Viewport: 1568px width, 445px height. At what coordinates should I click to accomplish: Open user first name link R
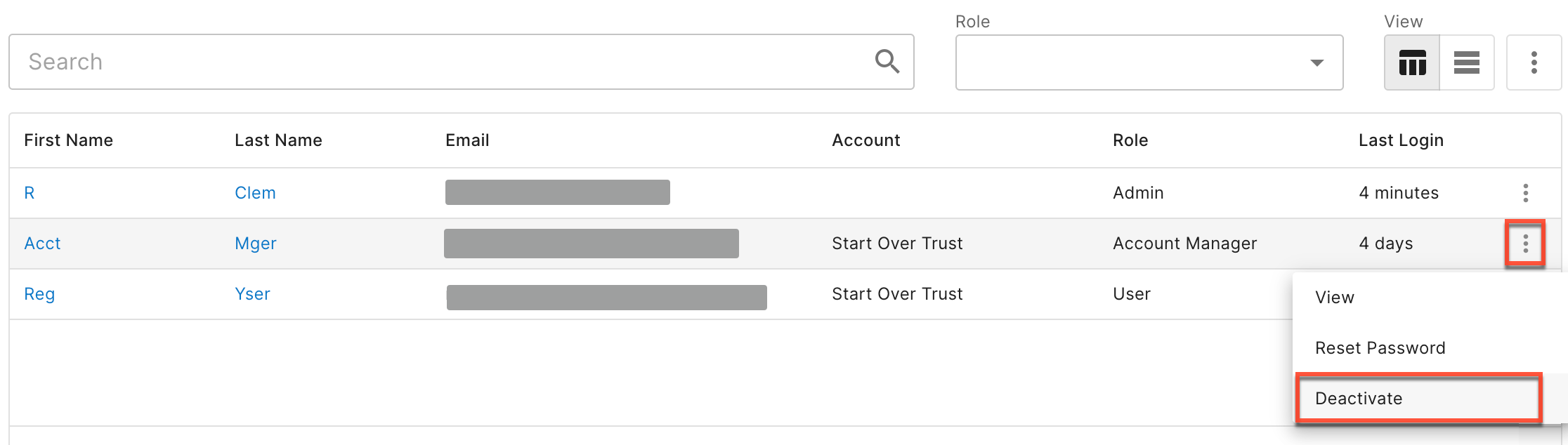30,193
